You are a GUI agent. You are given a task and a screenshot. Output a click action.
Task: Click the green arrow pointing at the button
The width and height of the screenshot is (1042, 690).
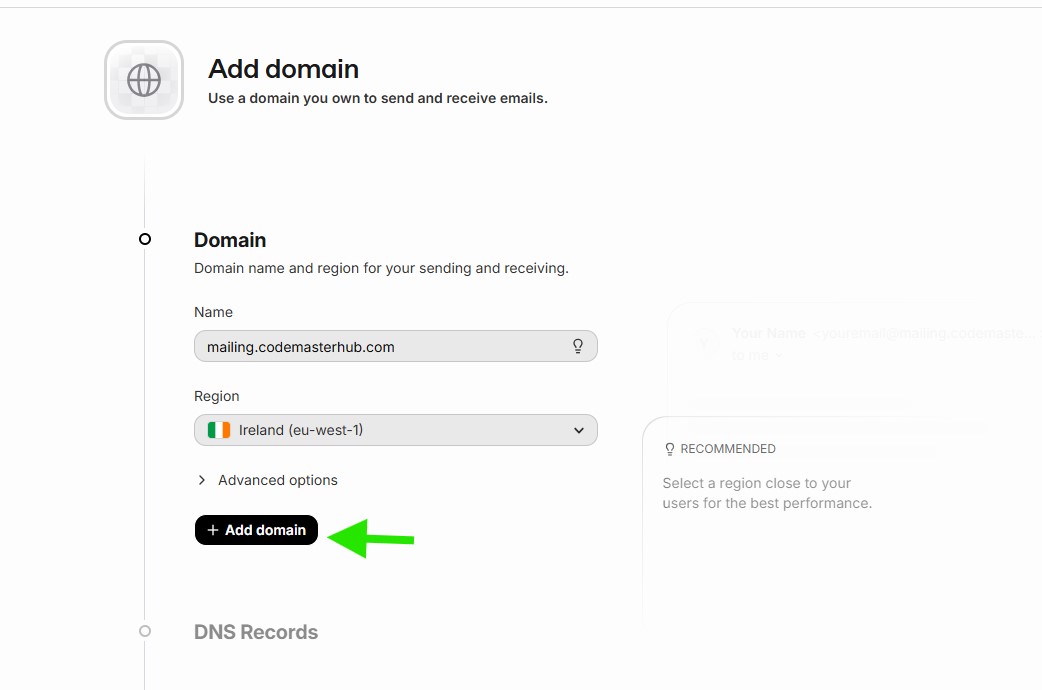[x=371, y=538]
